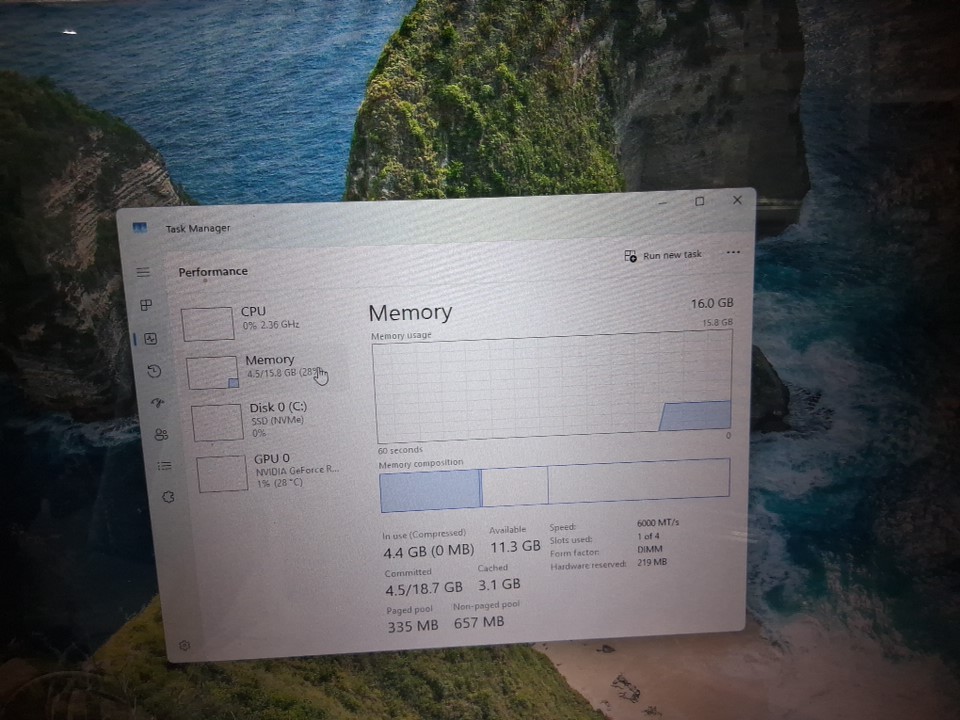The width and height of the screenshot is (960, 720).
Task: Click the Memory usage graph
Action: pos(553,386)
